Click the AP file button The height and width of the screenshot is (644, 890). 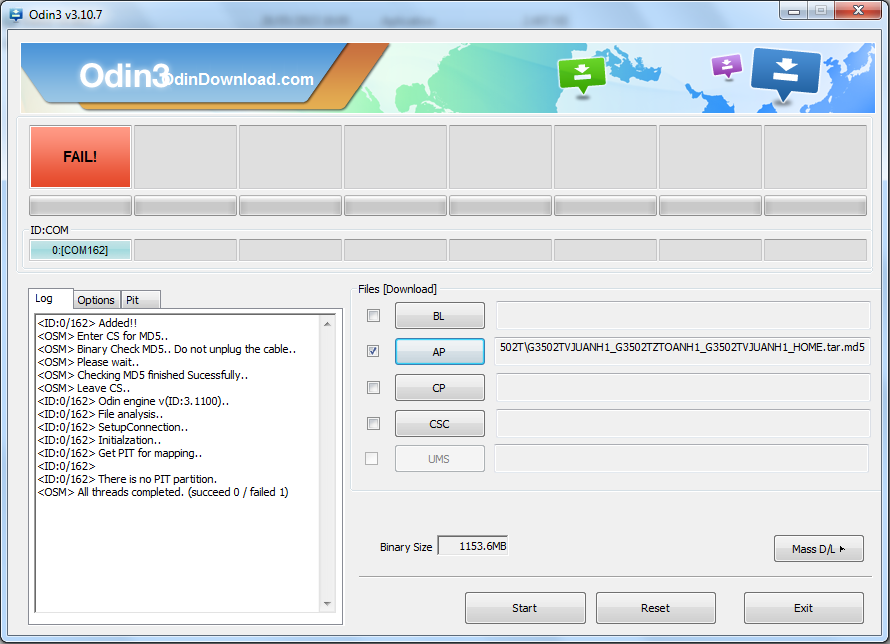tap(440, 352)
